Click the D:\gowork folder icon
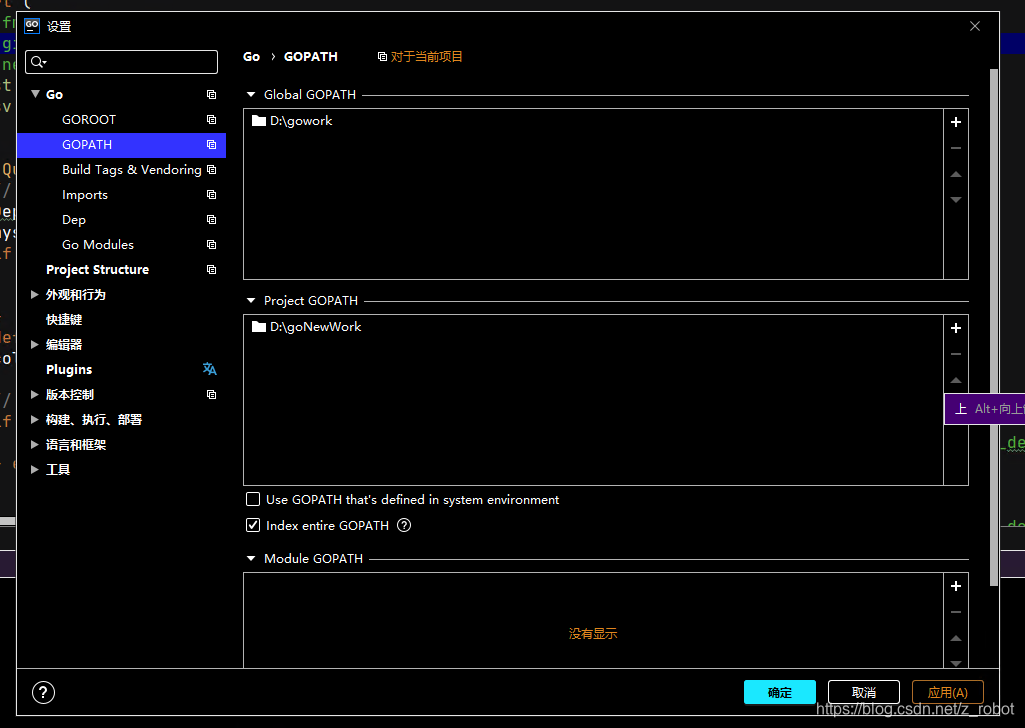This screenshot has height=728, width=1025. [x=259, y=121]
